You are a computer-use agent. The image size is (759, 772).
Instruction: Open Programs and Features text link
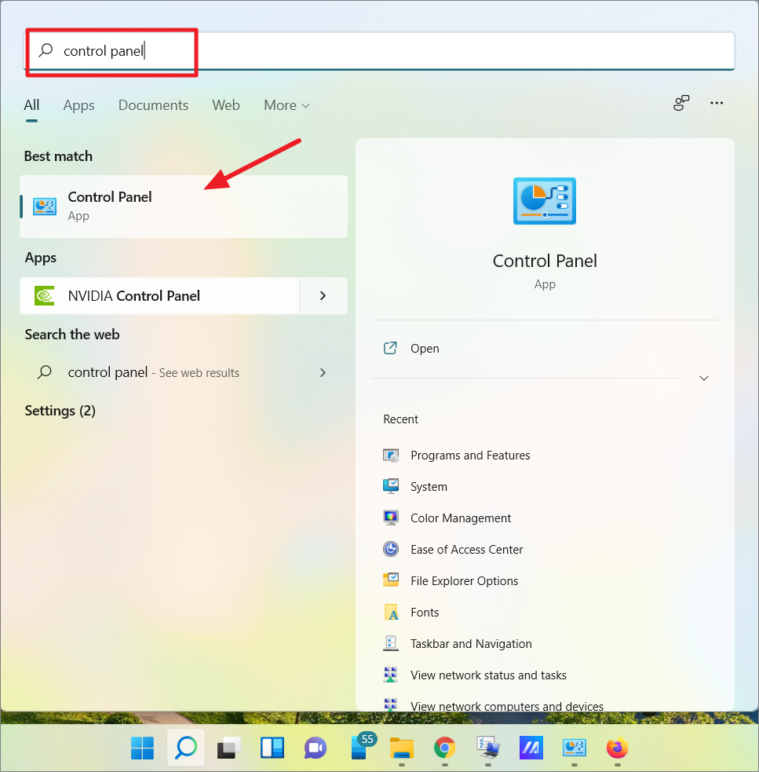tap(470, 455)
